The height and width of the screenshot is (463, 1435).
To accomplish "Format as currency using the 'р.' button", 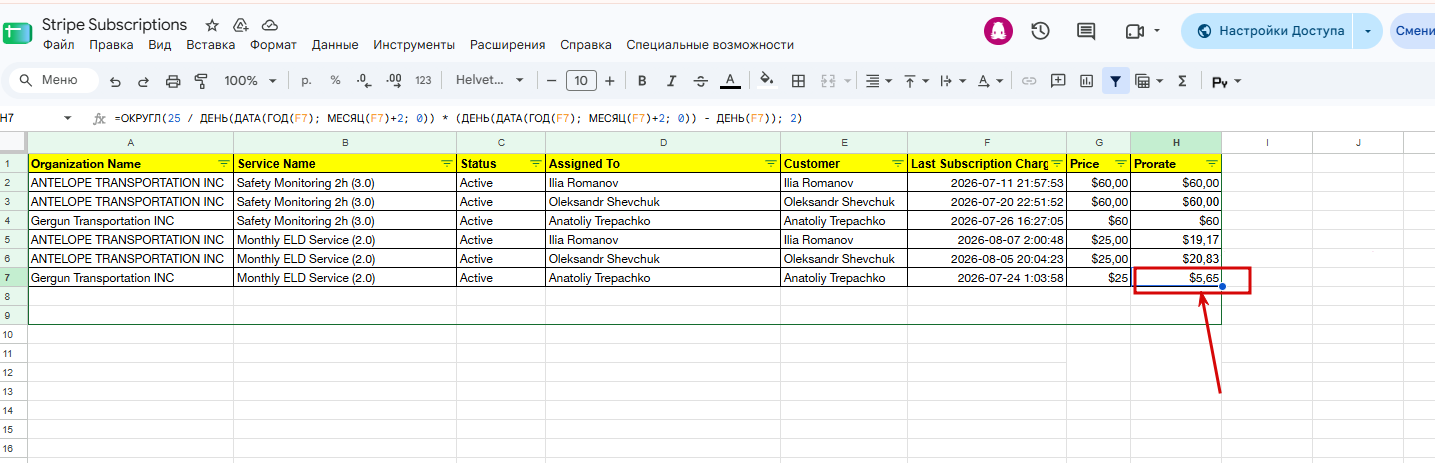I will click(307, 81).
